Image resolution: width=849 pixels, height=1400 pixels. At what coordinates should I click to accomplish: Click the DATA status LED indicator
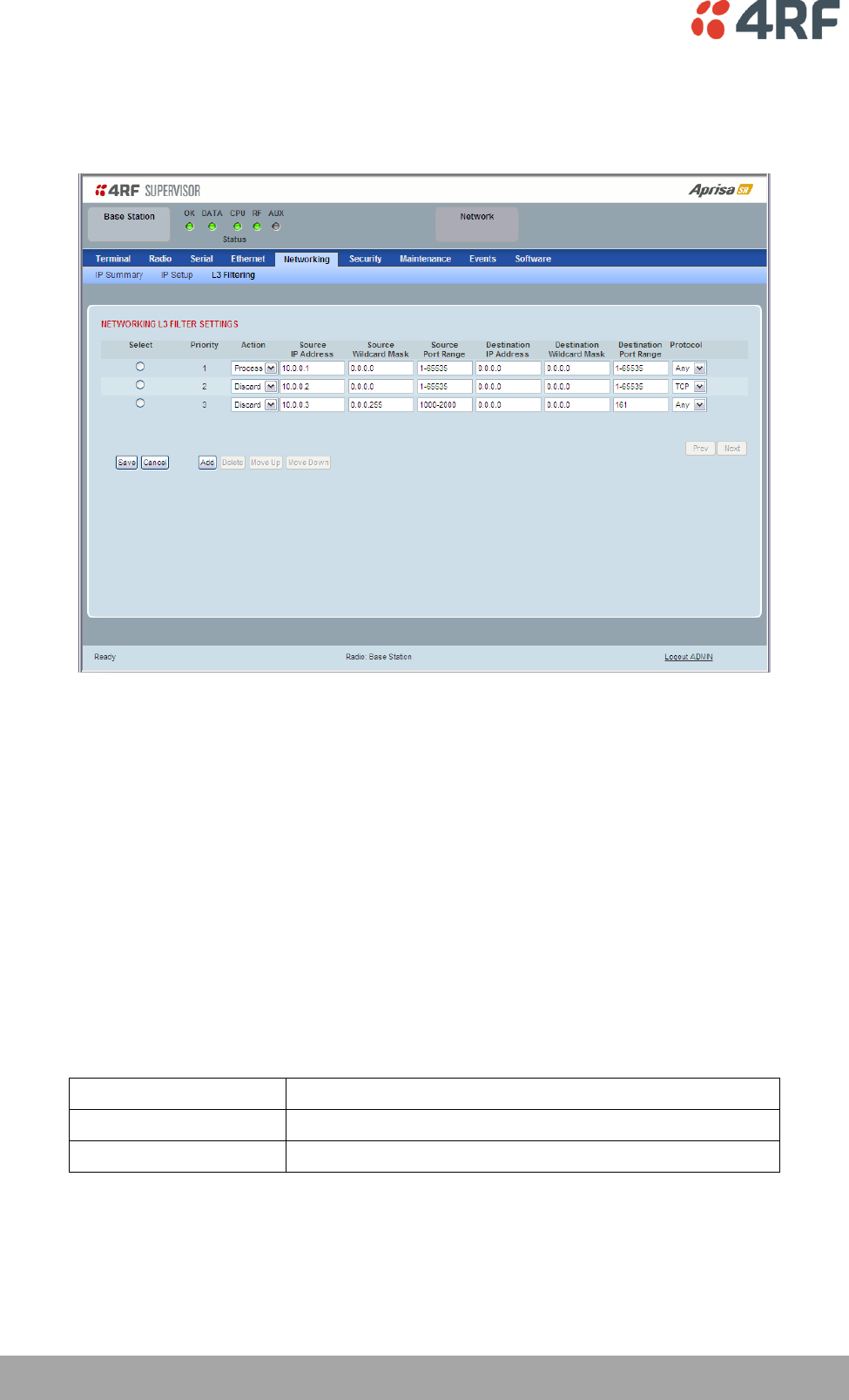tap(212, 227)
